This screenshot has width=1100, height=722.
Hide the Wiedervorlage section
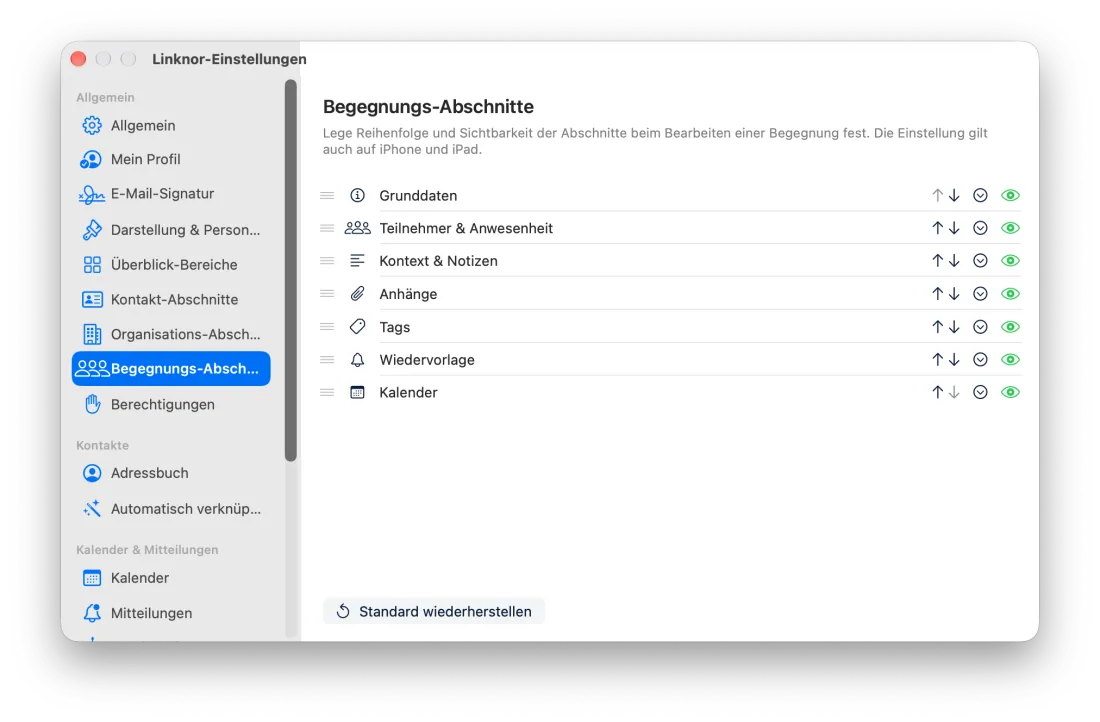1010,360
